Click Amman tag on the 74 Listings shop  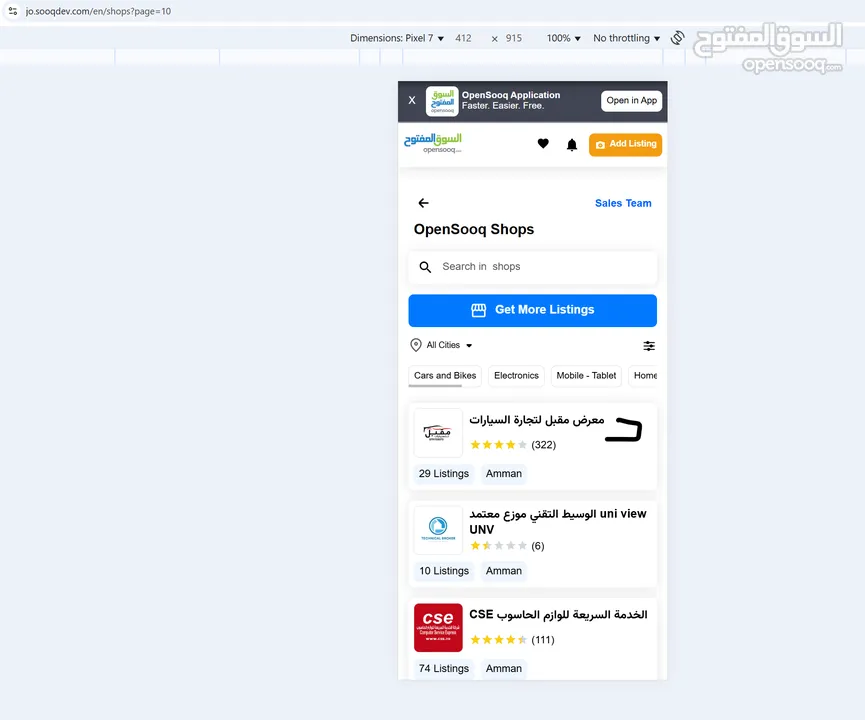click(x=504, y=669)
